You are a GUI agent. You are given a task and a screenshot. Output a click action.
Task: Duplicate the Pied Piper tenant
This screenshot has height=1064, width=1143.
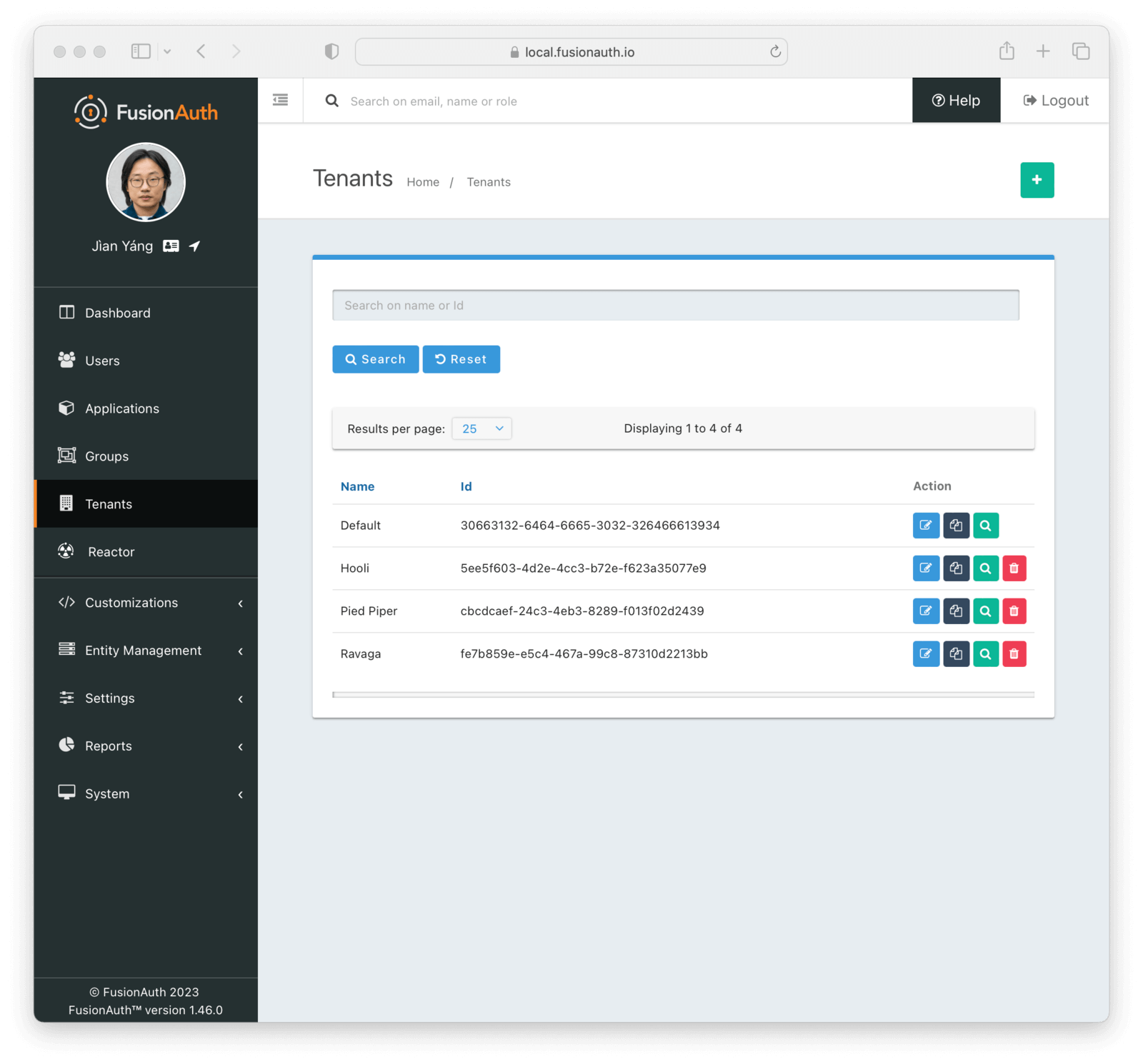pyautogui.click(x=956, y=611)
